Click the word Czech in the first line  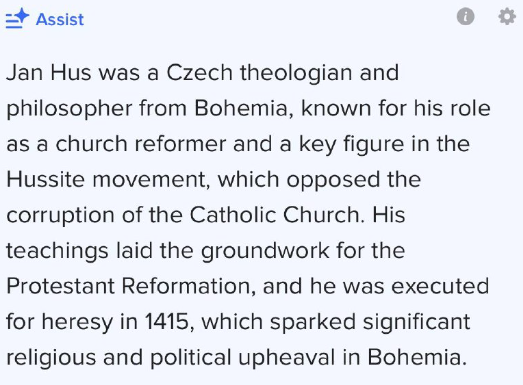[199, 72]
